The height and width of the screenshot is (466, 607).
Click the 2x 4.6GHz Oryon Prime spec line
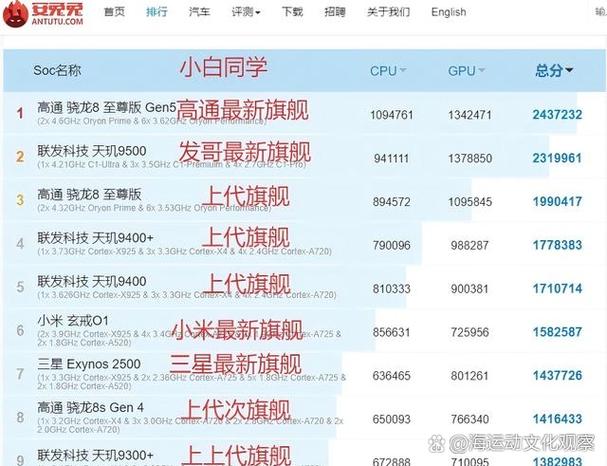[x=152, y=121]
